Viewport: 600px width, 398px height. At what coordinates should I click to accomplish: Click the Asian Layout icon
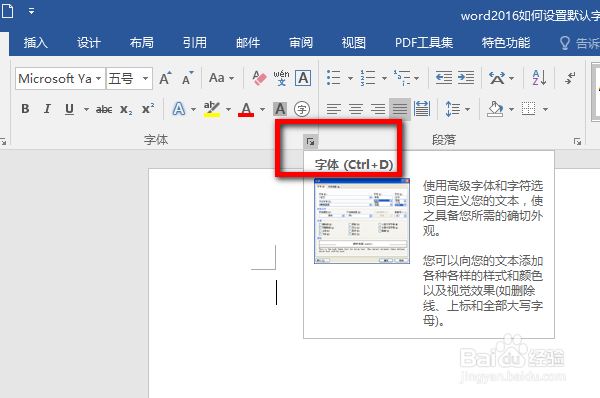point(497,78)
